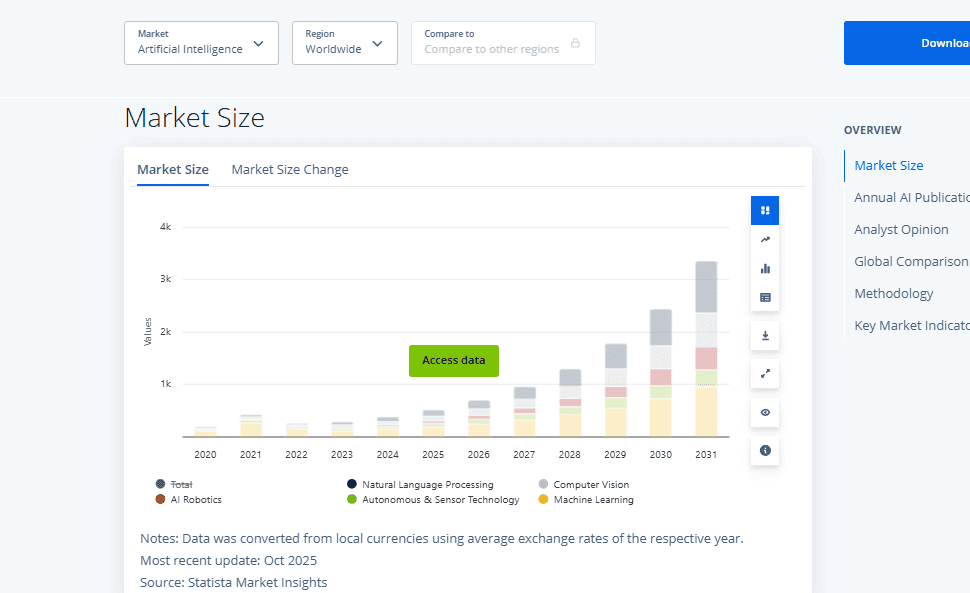Toggle Machine Learning legend series
Viewport: 970px width, 593px height.
(593, 499)
